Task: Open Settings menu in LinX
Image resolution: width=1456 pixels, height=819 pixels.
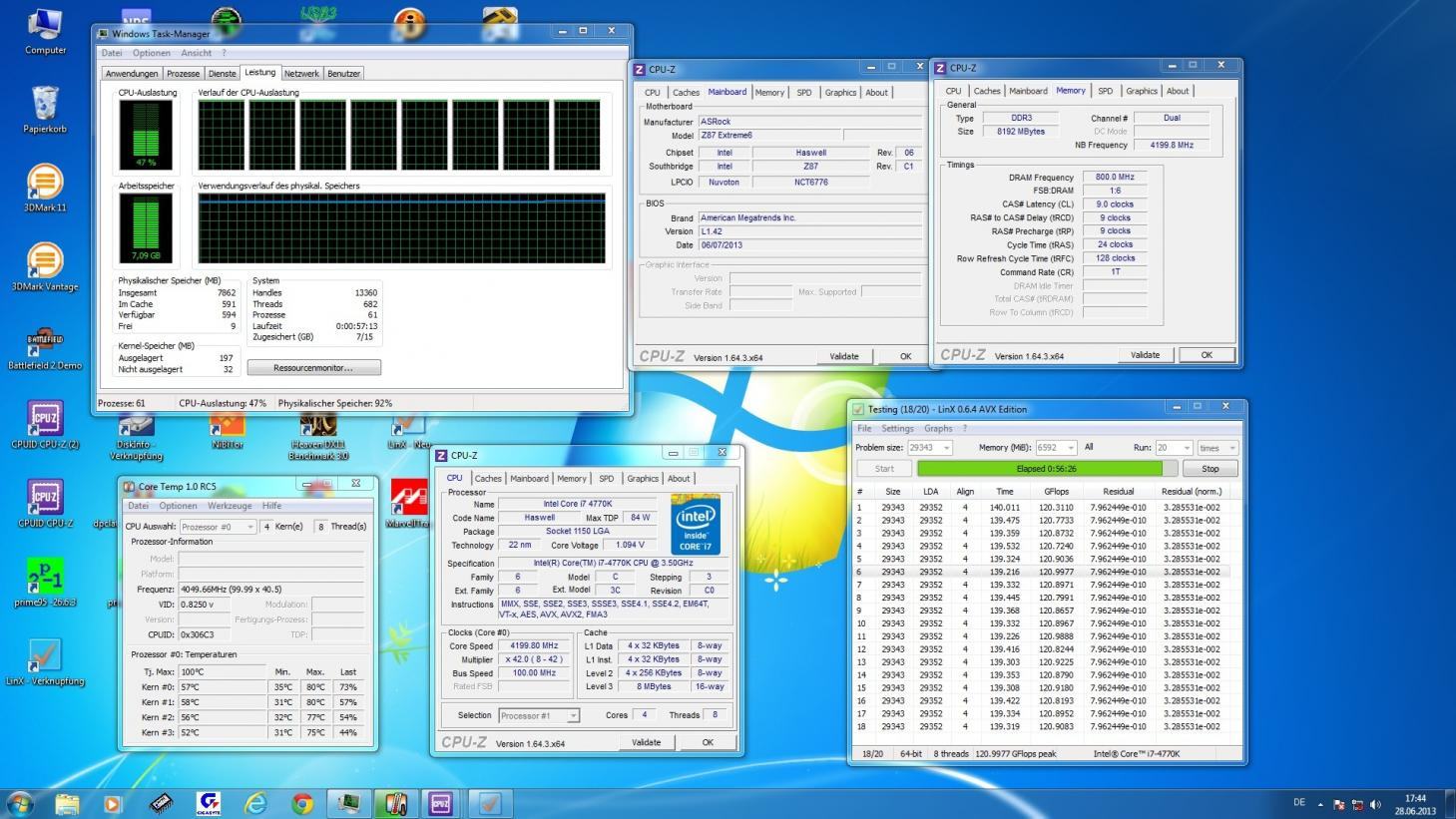Action: point(897,429)
